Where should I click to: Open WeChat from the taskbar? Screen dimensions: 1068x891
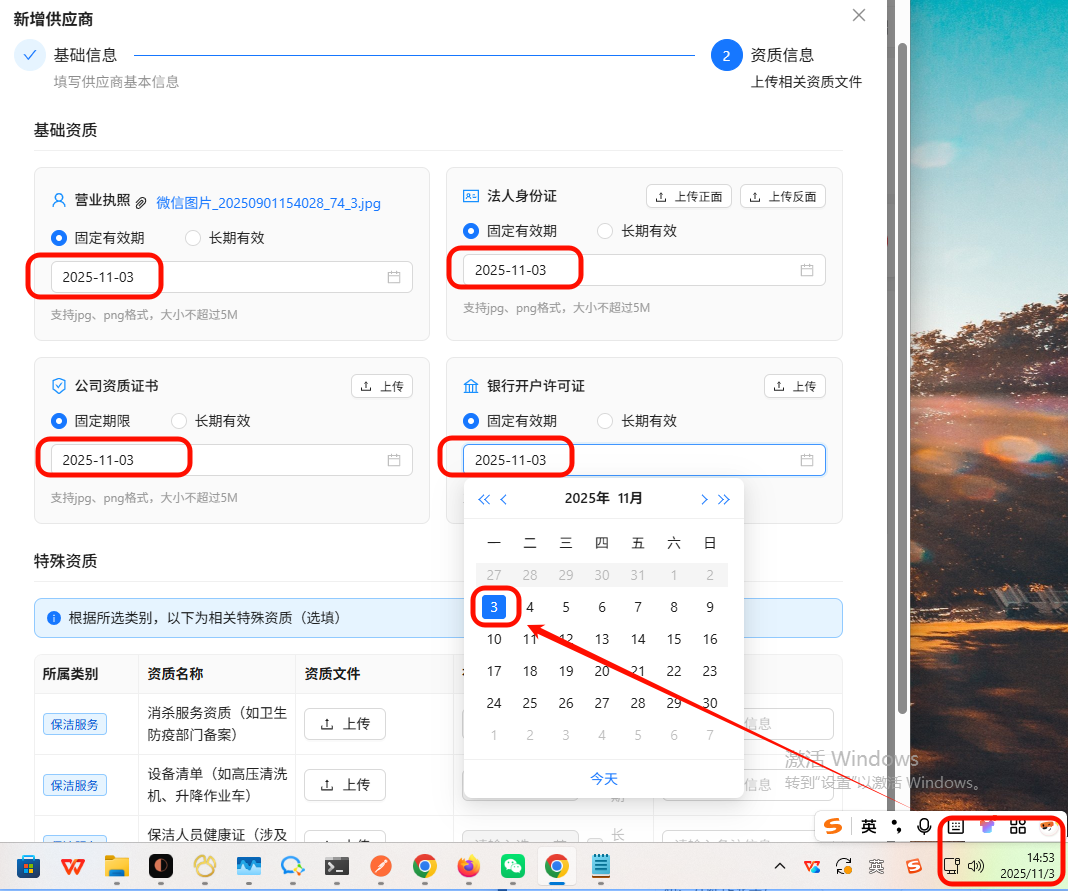click(x=513, y=866)
